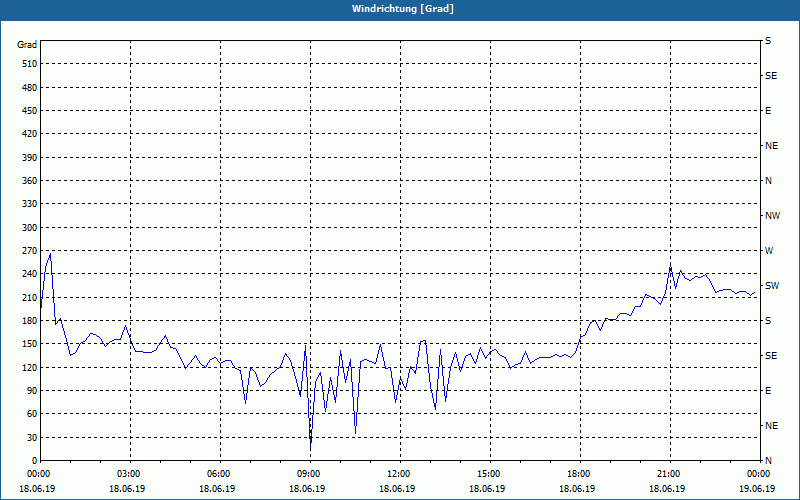Select the 450 degree axis label
Image resolution: width=800 pixels, height=500 pixels.
point(30,111)
